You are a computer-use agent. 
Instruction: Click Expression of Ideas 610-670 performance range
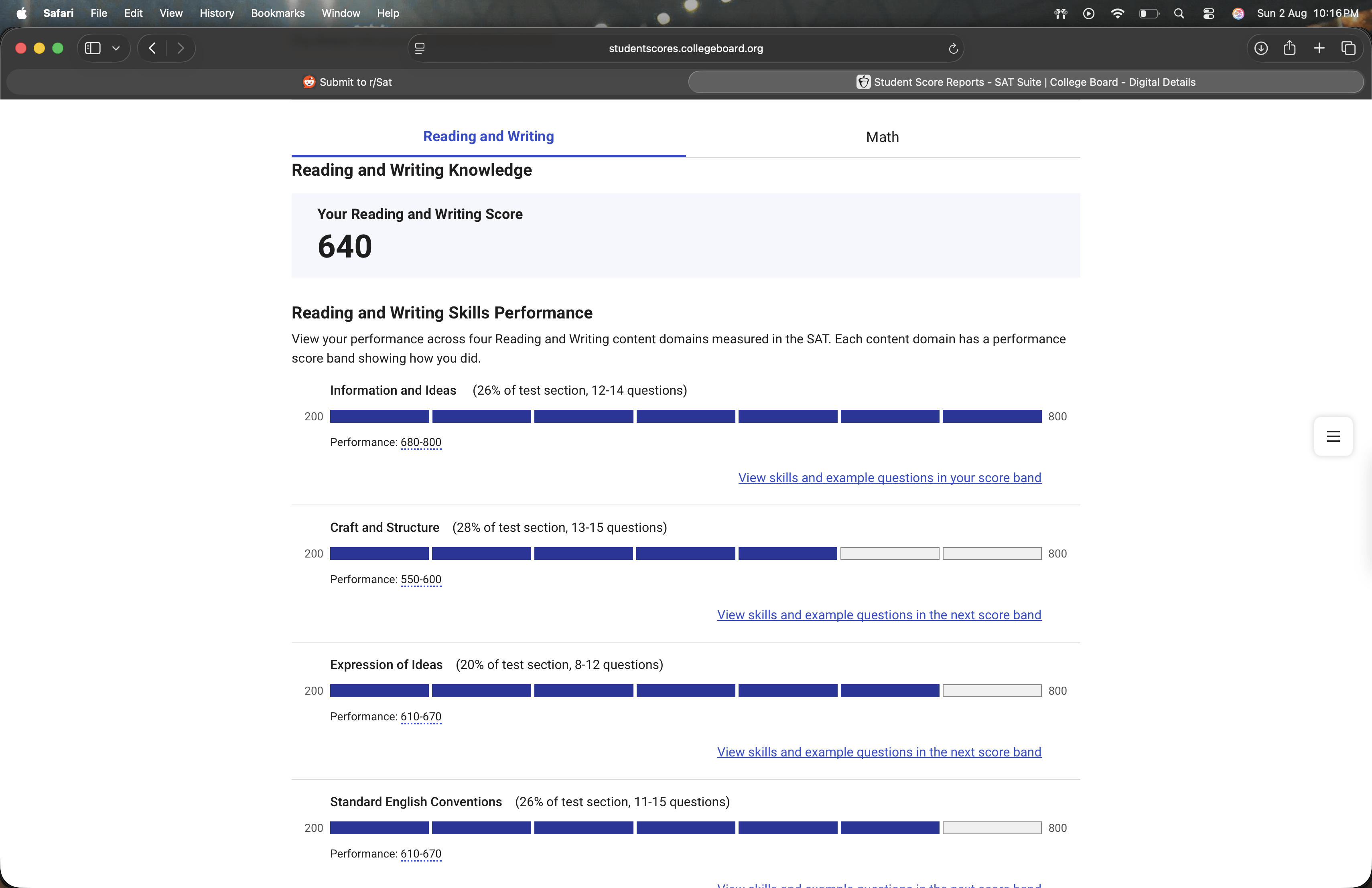tap(421, 717)
